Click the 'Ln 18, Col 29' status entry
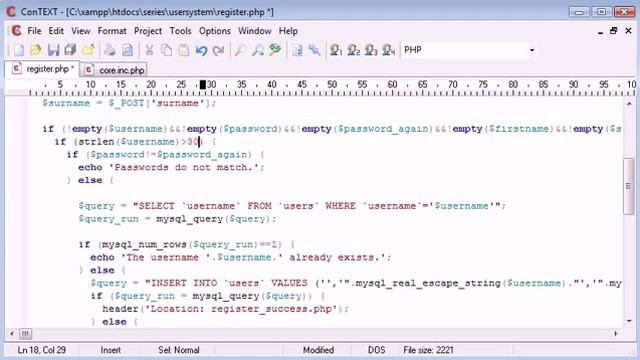640x360 pixels. tap(42, 350)
